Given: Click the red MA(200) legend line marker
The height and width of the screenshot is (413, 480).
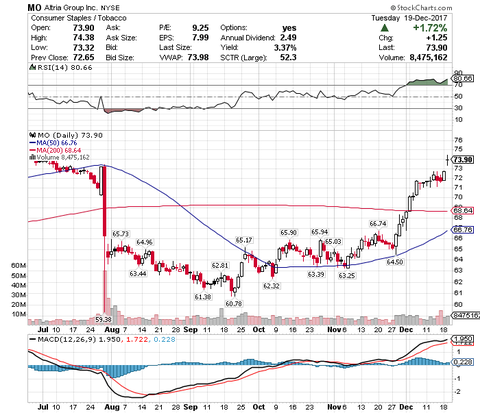Looking at the screenshot, I should [x=32, y=150].
